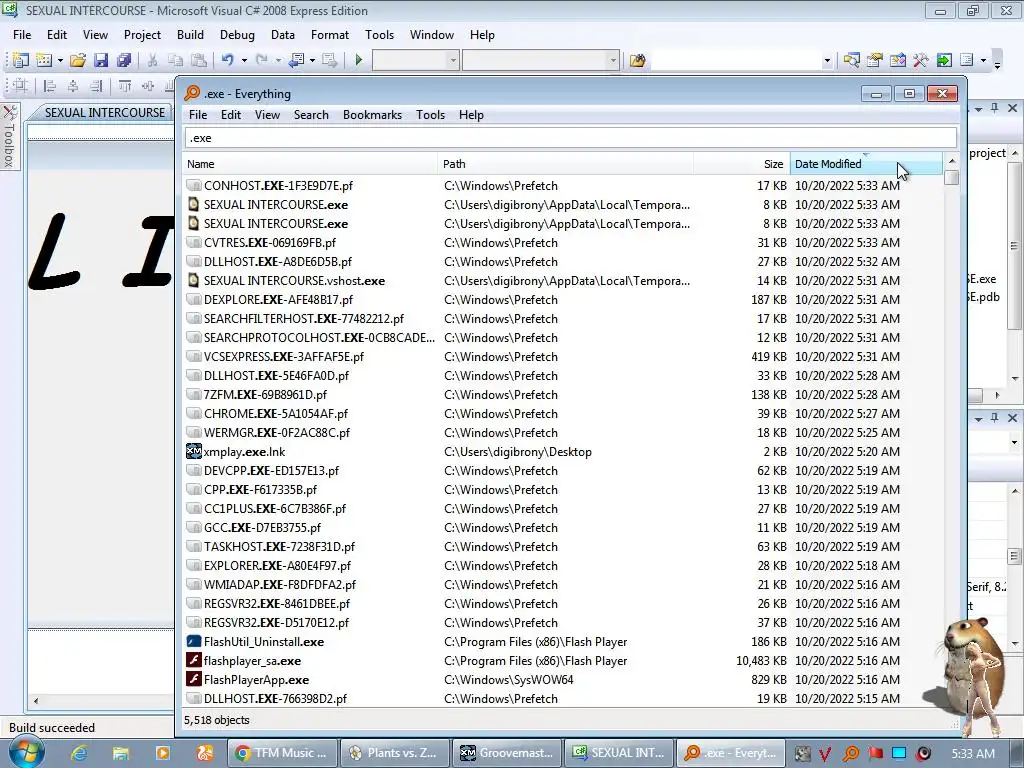Image resolution: width=1024 pixels, height=768 pixels.
Task: Open Solution Explorer toolbar icon
Action: click(851, 60)
